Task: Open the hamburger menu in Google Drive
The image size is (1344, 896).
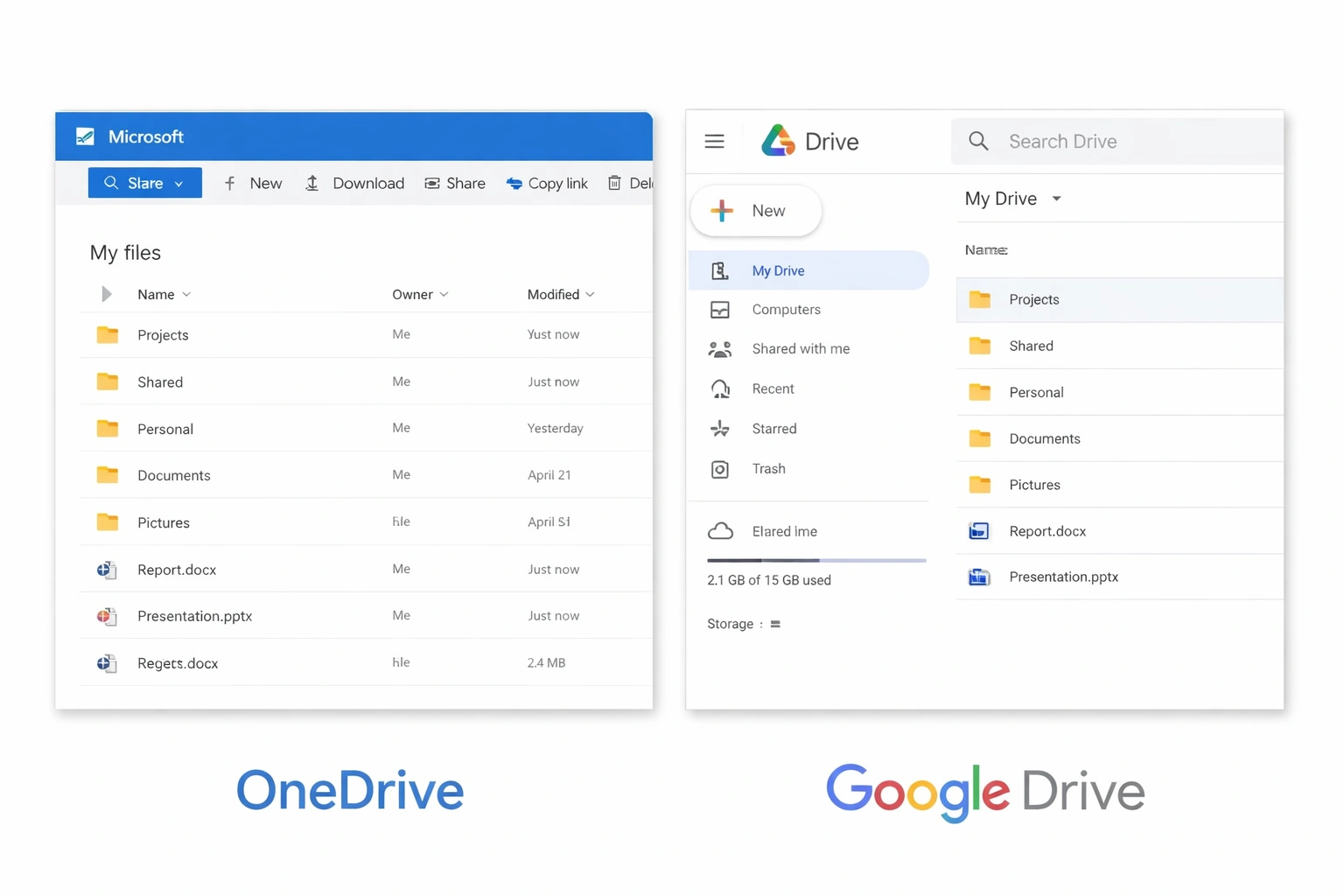Action: click(x=714, y=141)
